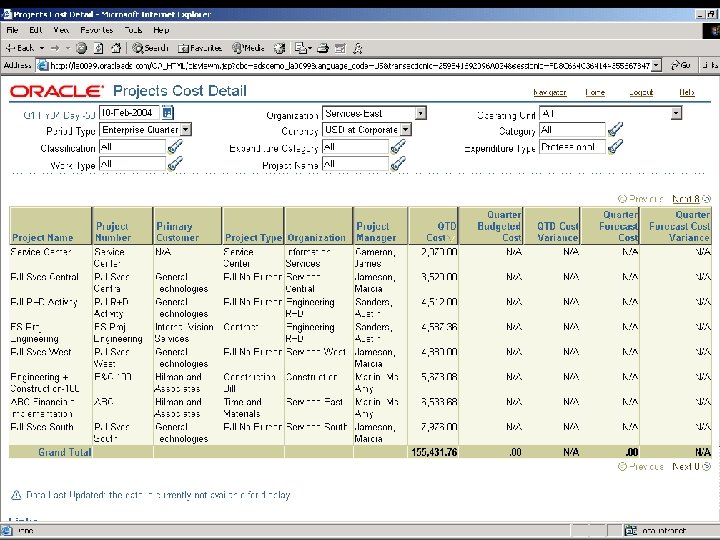Click the Grand Total row label

[65, 452]
